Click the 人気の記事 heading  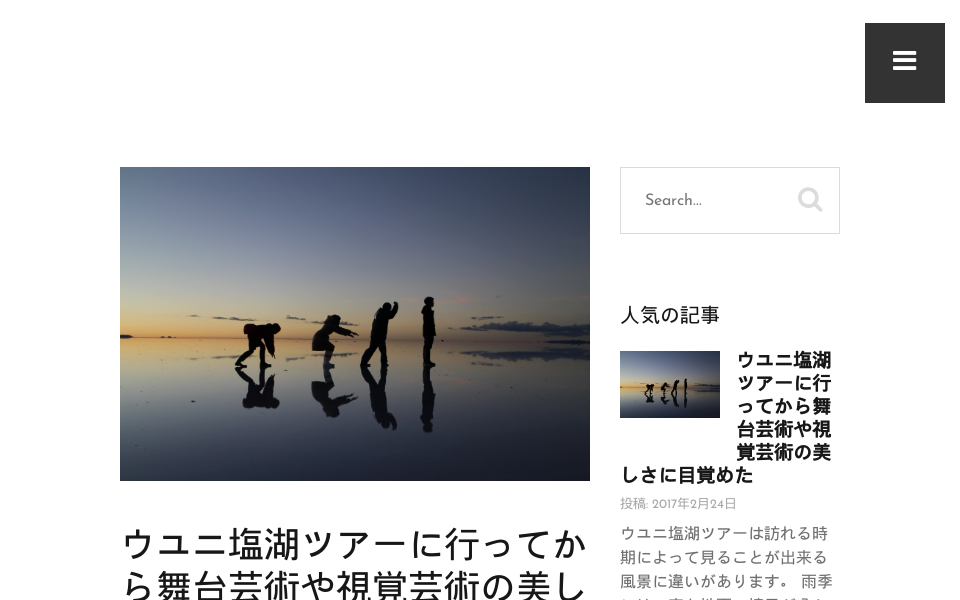[x=670, y=315]
